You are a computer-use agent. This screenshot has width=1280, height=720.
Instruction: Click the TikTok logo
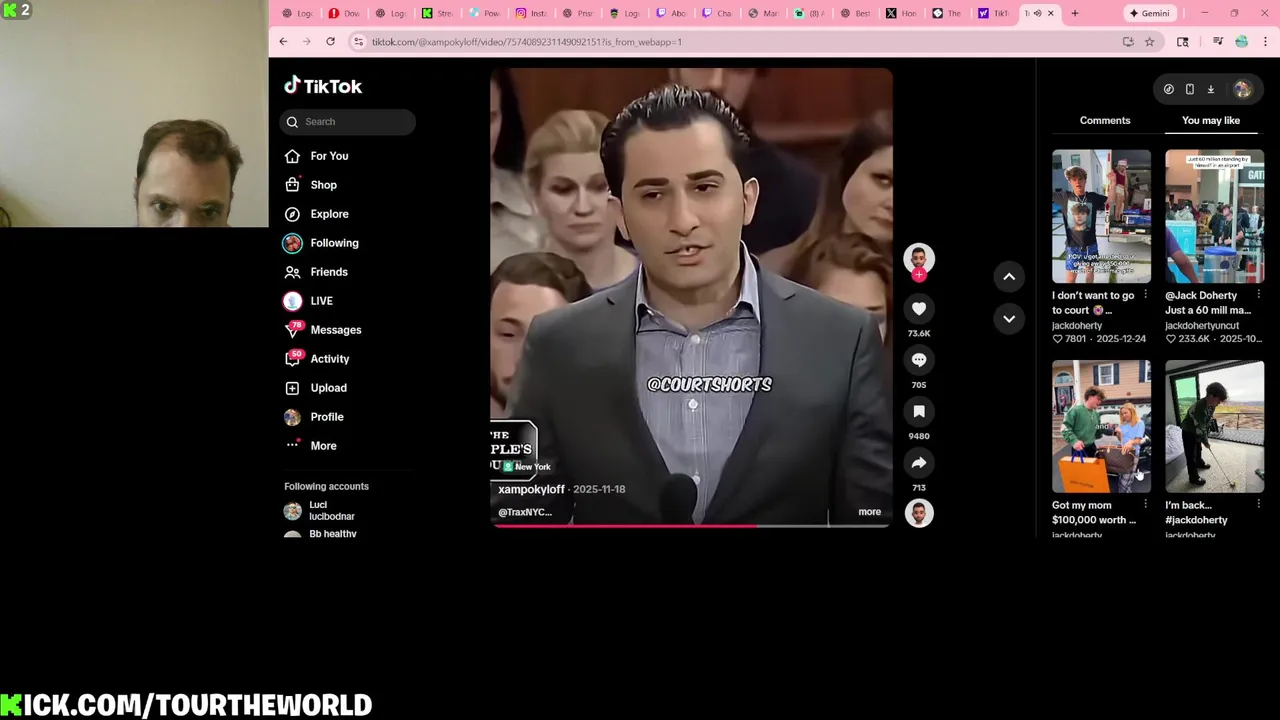[x=323, y=86]
